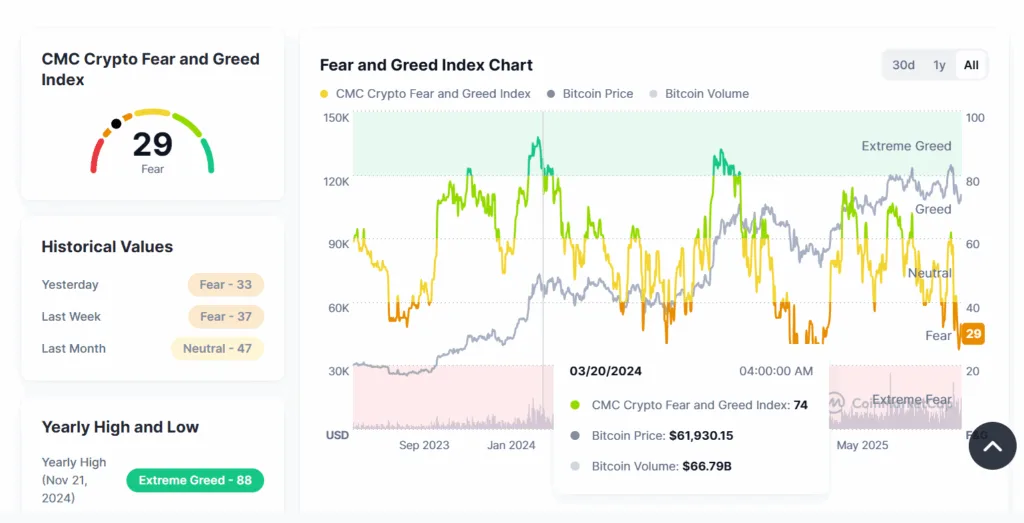Click the Last Week "Fear - 37" badge
Screen dimensions: 1024x523
pyautogui.click(x=226, y=317)
